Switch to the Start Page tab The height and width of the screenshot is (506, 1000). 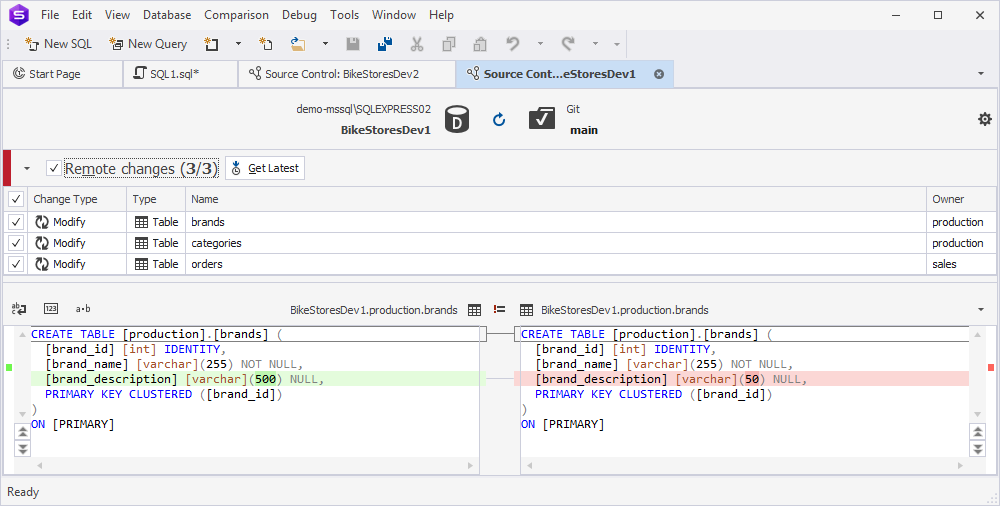tap(62, 74)
